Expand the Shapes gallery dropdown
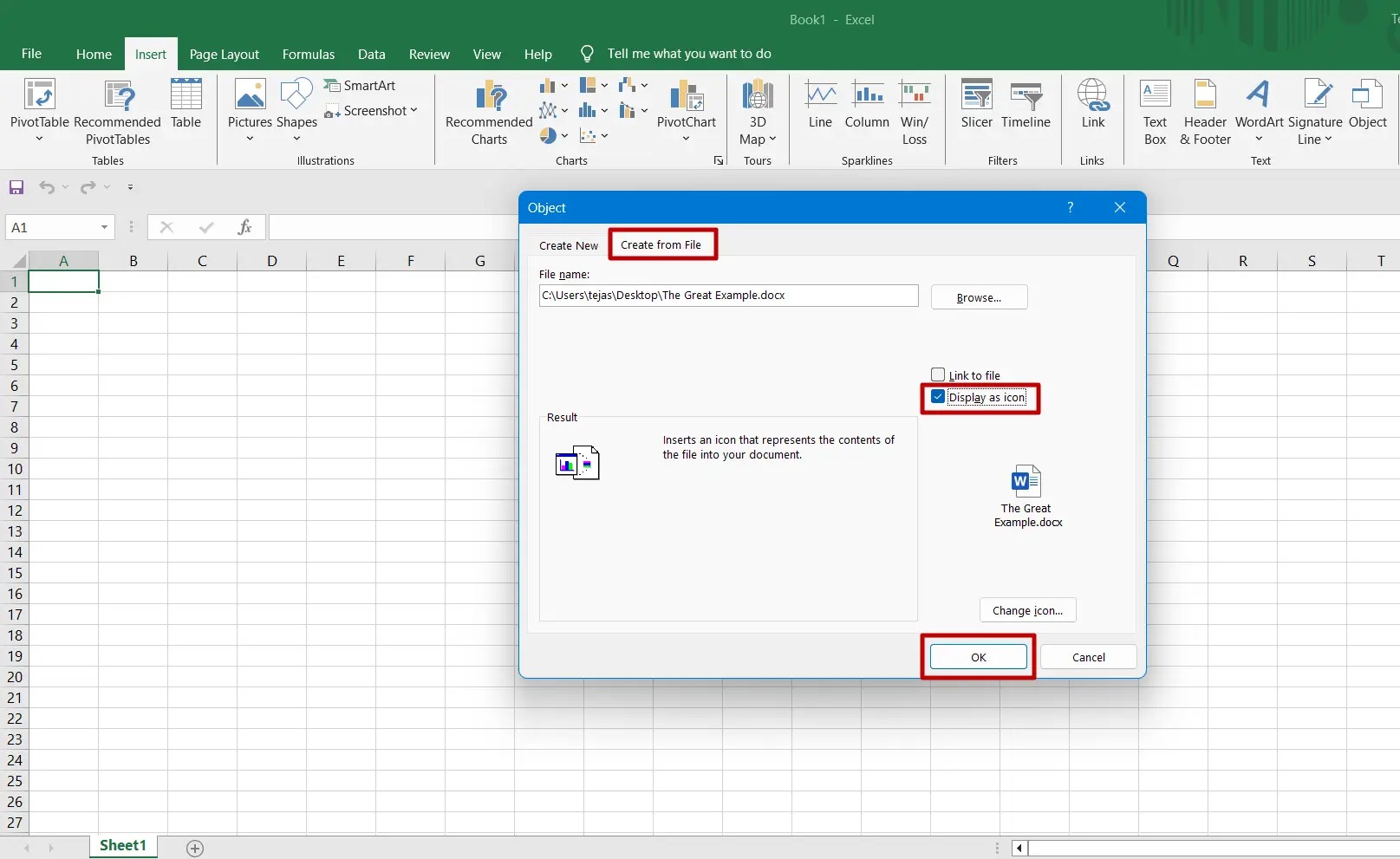The height and width of the screenshot is (859, 1400). pyautogui.click(x=296, y=139)
